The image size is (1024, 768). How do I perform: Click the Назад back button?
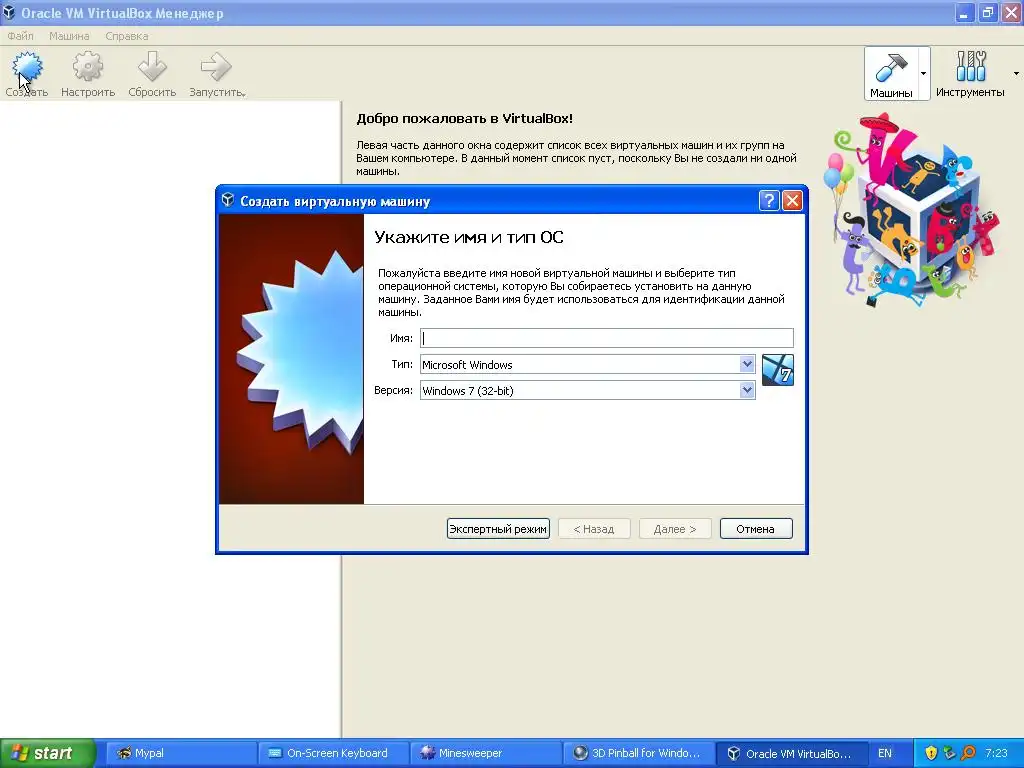(x=594, y=529)
